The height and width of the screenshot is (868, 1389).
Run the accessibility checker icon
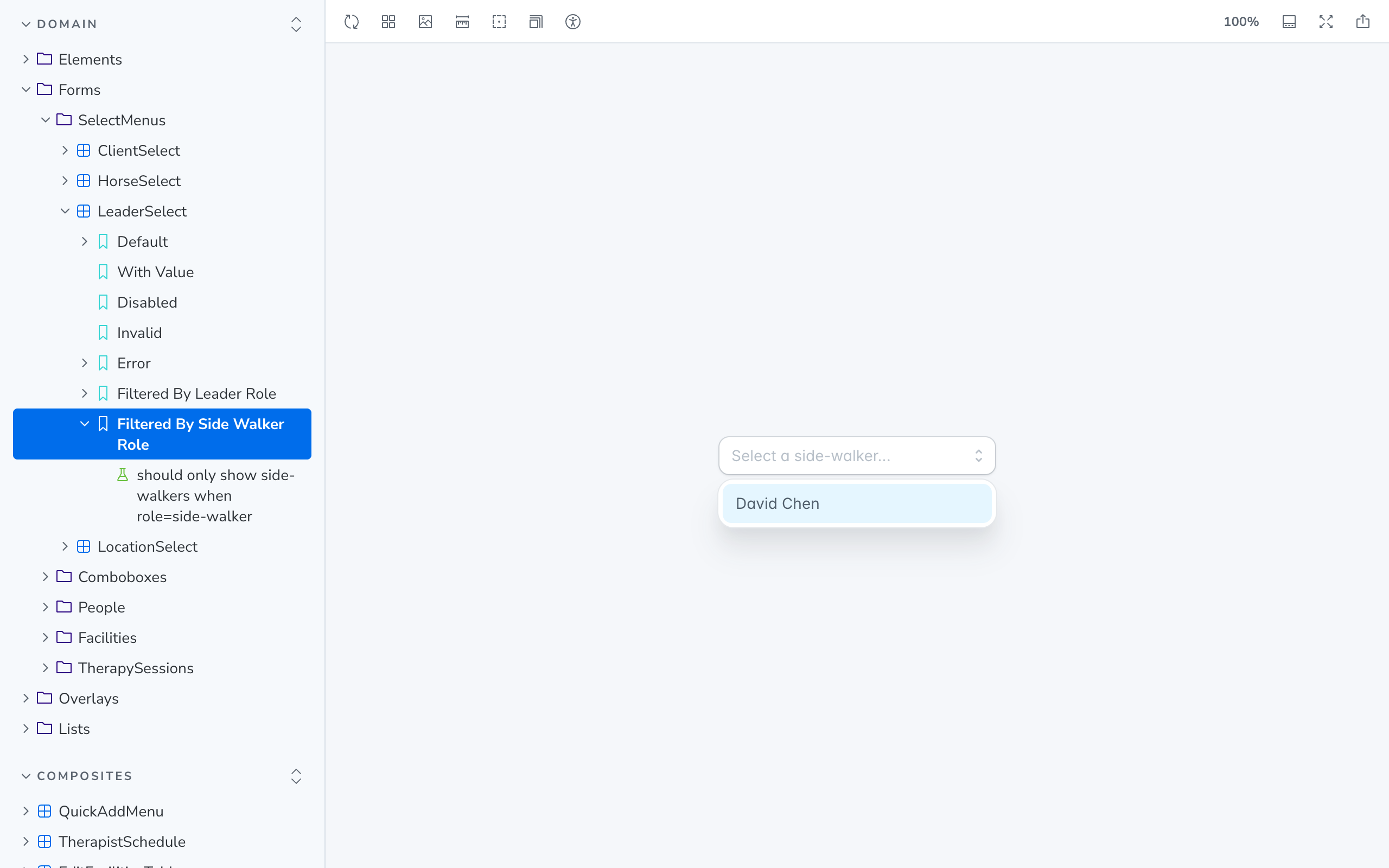pyautogui.click(x=572, y=22)
